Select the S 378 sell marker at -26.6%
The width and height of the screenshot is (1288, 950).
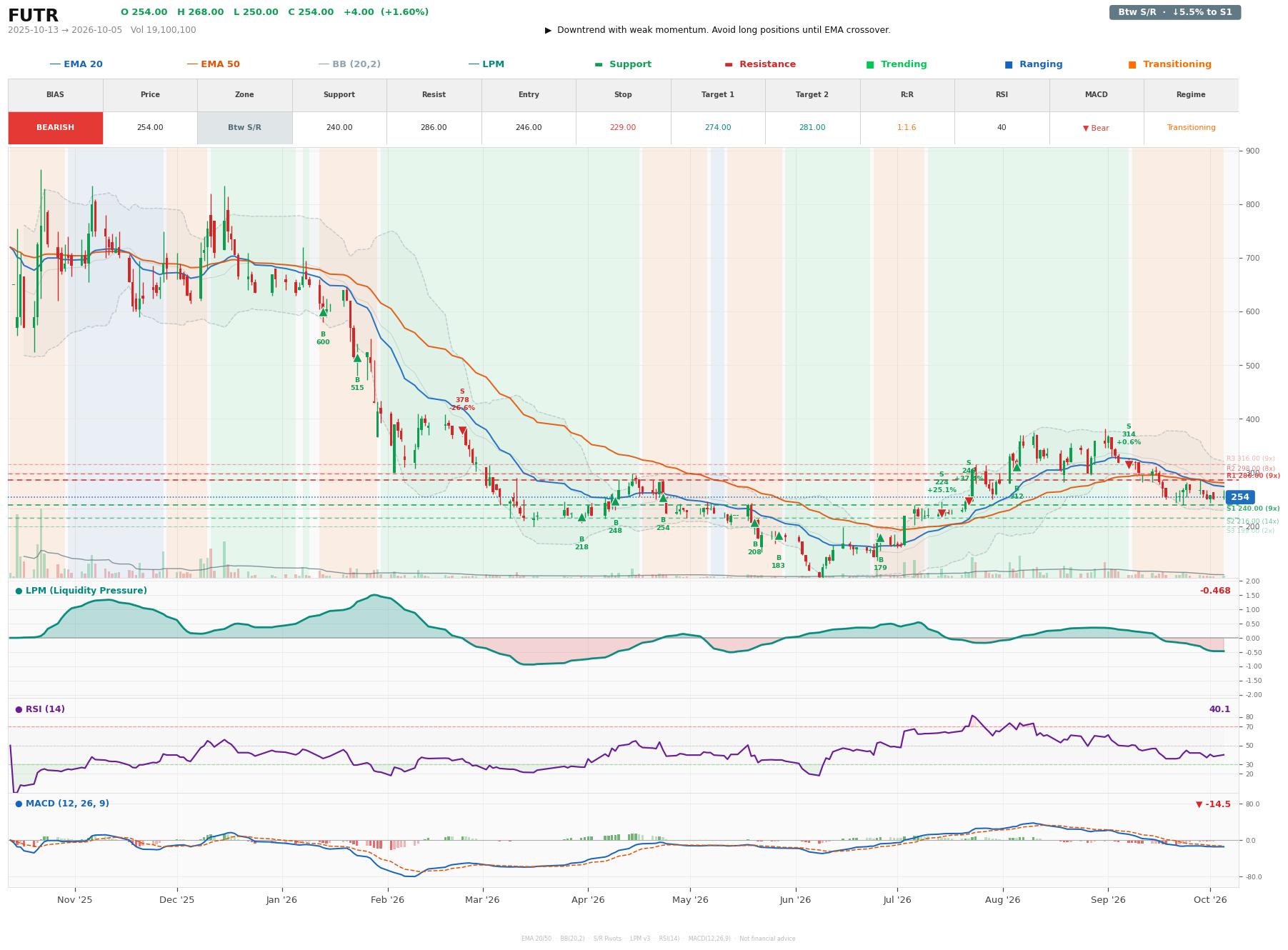point(462,431)
